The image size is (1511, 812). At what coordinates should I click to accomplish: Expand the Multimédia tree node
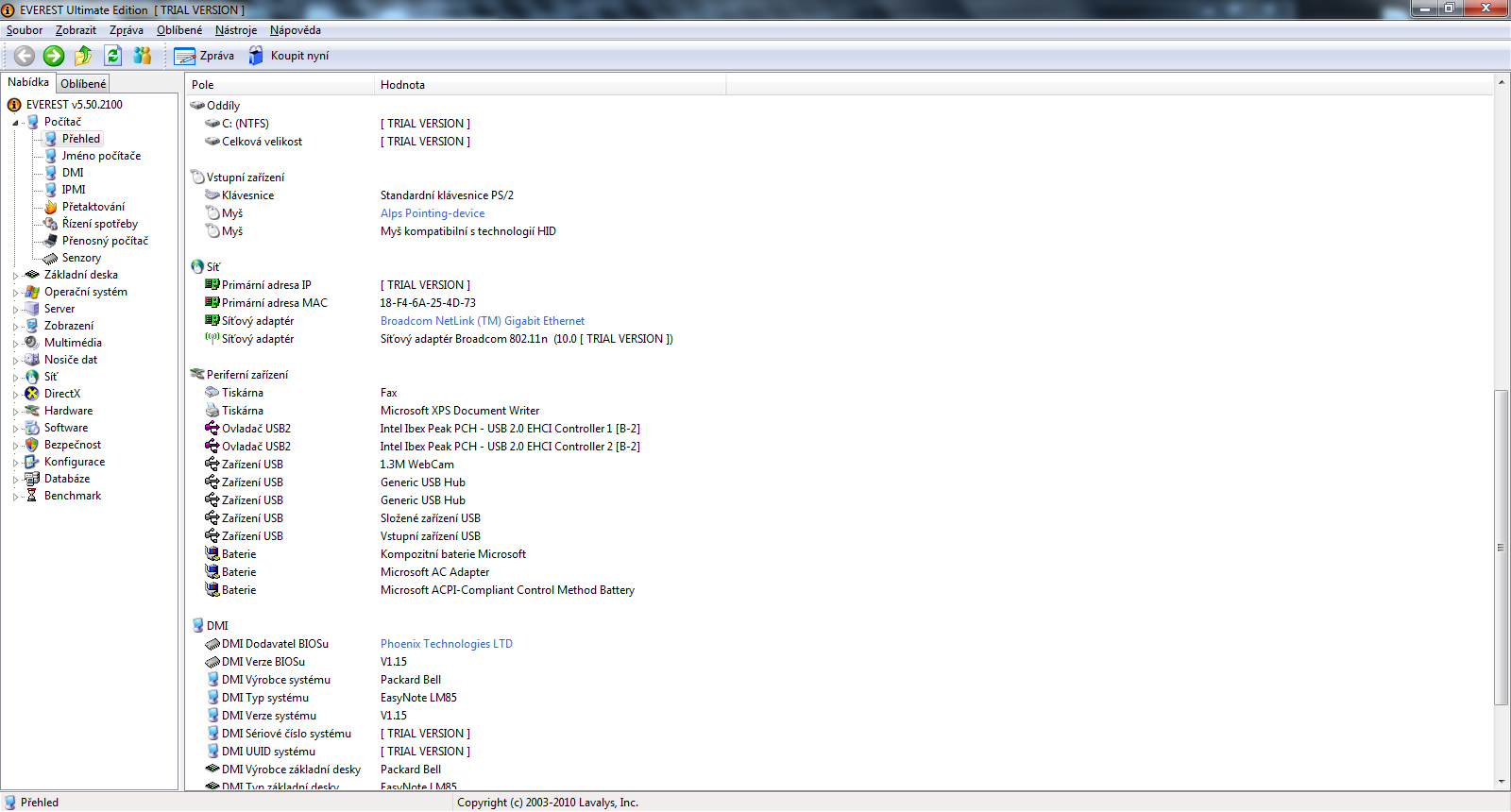16,344
